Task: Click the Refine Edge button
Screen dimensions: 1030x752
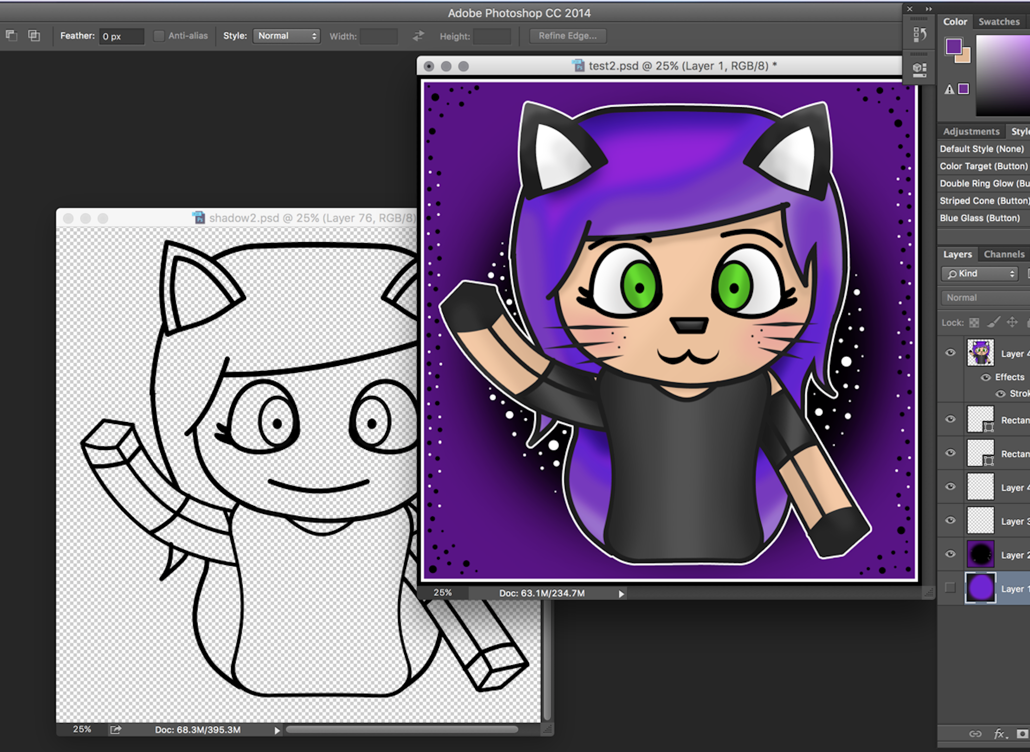Action: coord(567,36)
